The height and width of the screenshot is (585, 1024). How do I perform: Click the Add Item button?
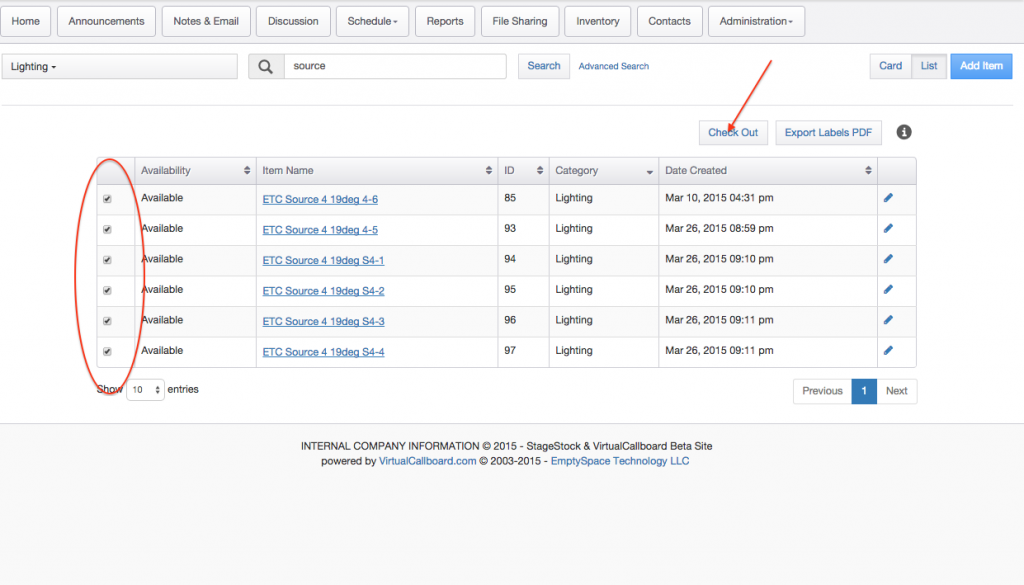(x=981, y=66)
